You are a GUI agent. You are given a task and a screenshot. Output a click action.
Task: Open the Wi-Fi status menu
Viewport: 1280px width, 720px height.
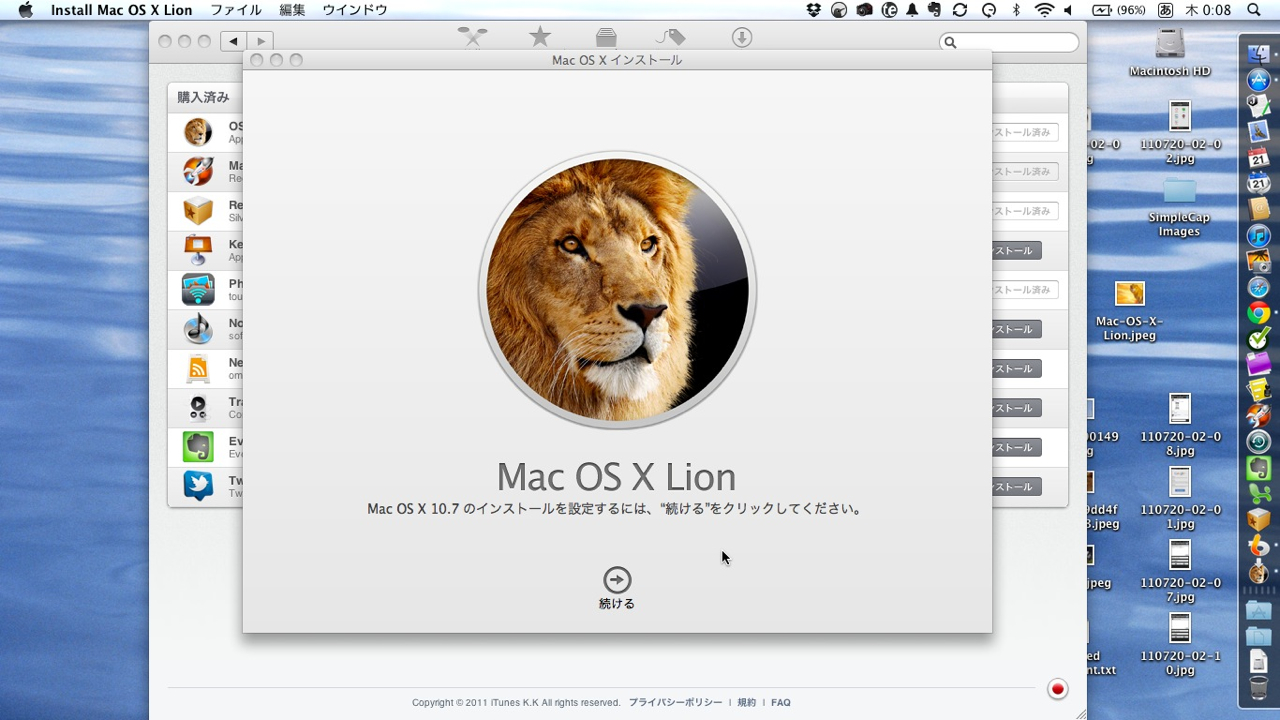1044,10
